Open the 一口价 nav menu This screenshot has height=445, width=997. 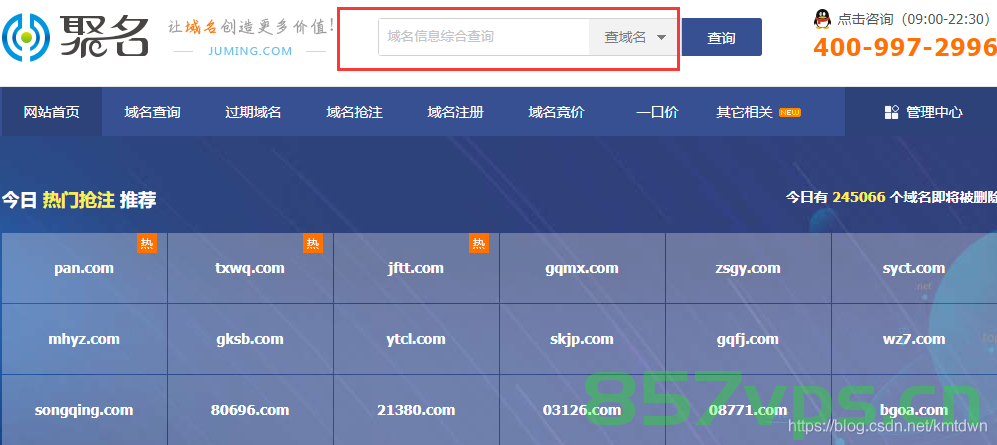pyautogui.click(x=657, y=113)
